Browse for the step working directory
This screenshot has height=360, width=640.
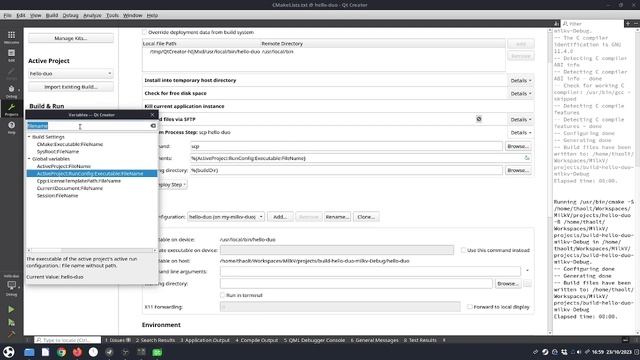518,170
